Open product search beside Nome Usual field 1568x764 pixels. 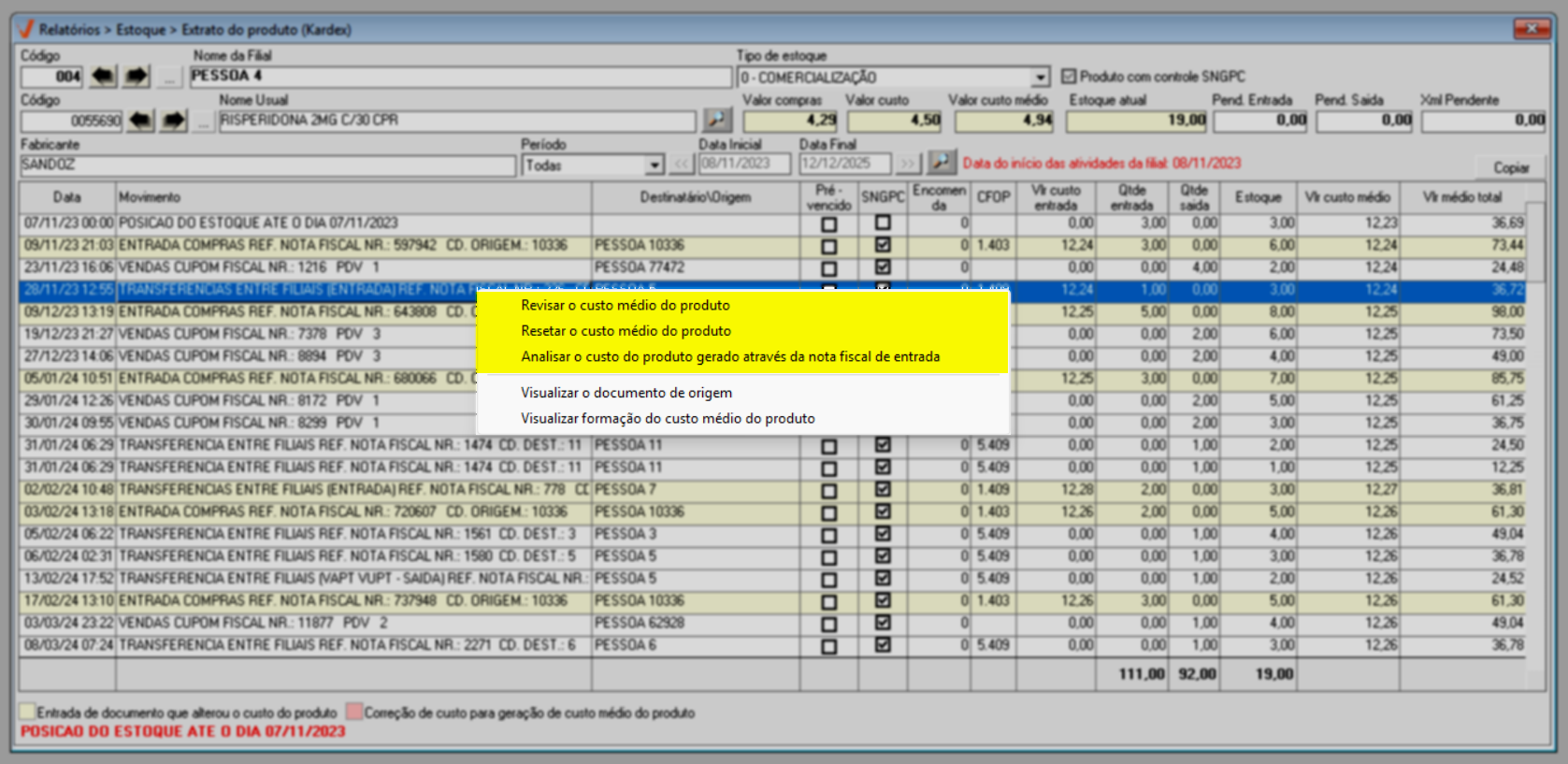point(717,120)
